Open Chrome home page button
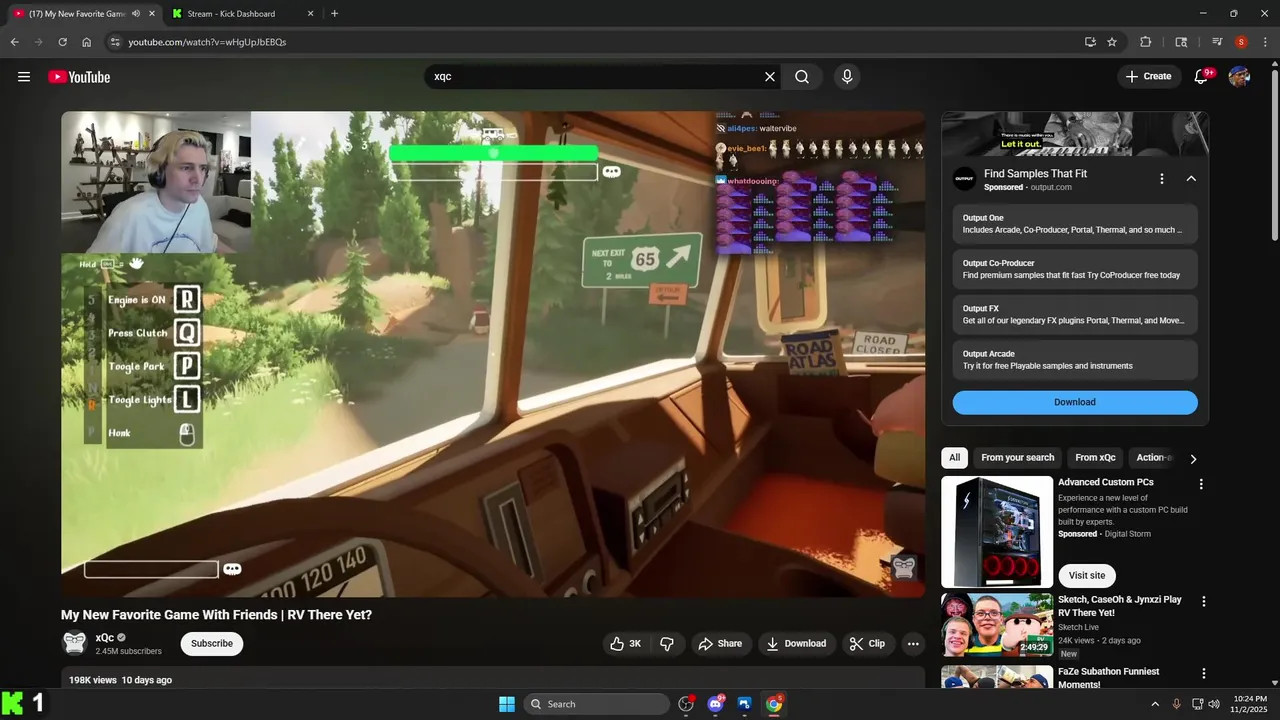This screenshot has width=1280, height=720. pos(87,42)
